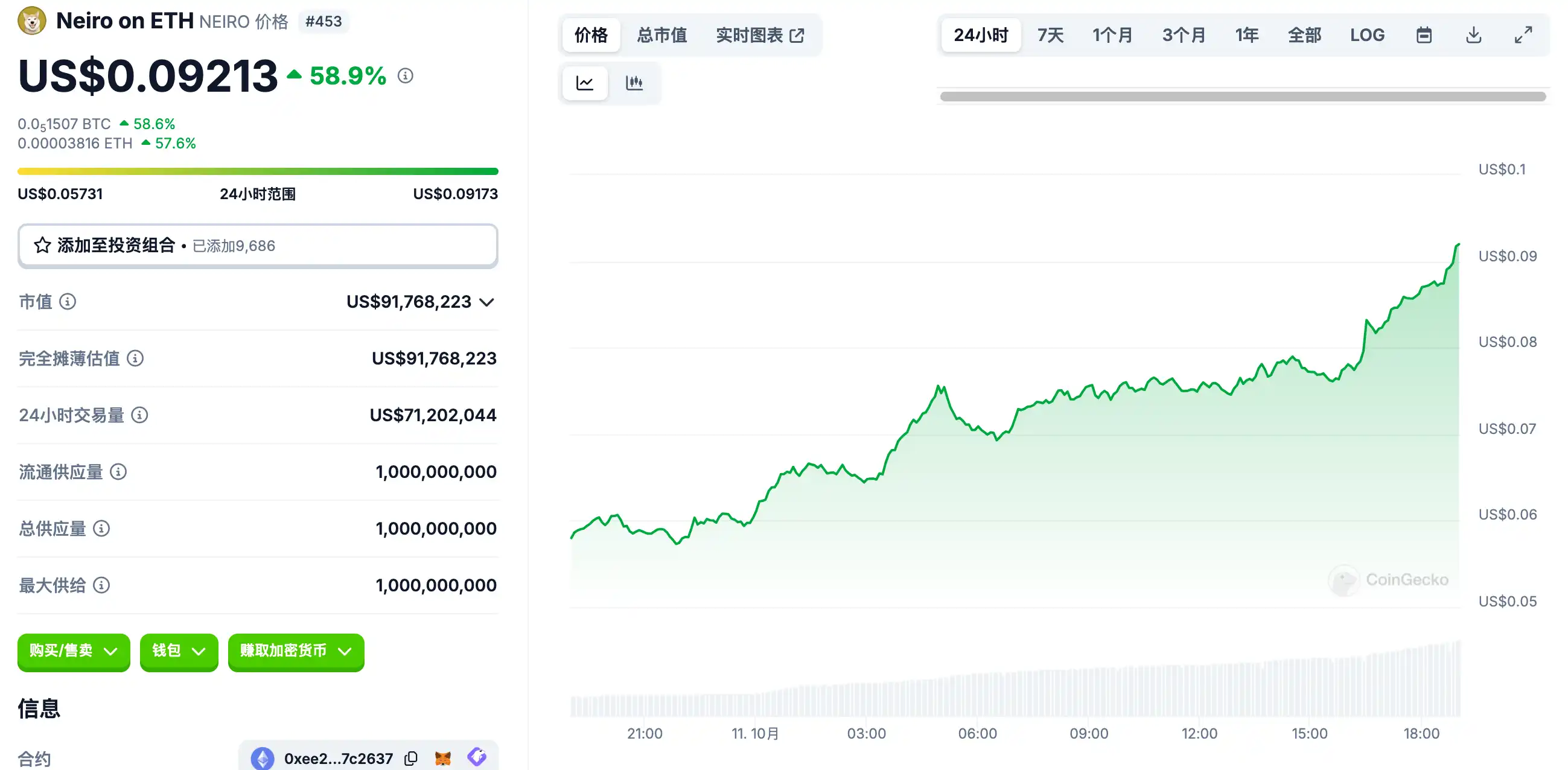This screenshot has width=1568, height=770.
Task: Switch to line chart view icon
Action: [584, 83]
